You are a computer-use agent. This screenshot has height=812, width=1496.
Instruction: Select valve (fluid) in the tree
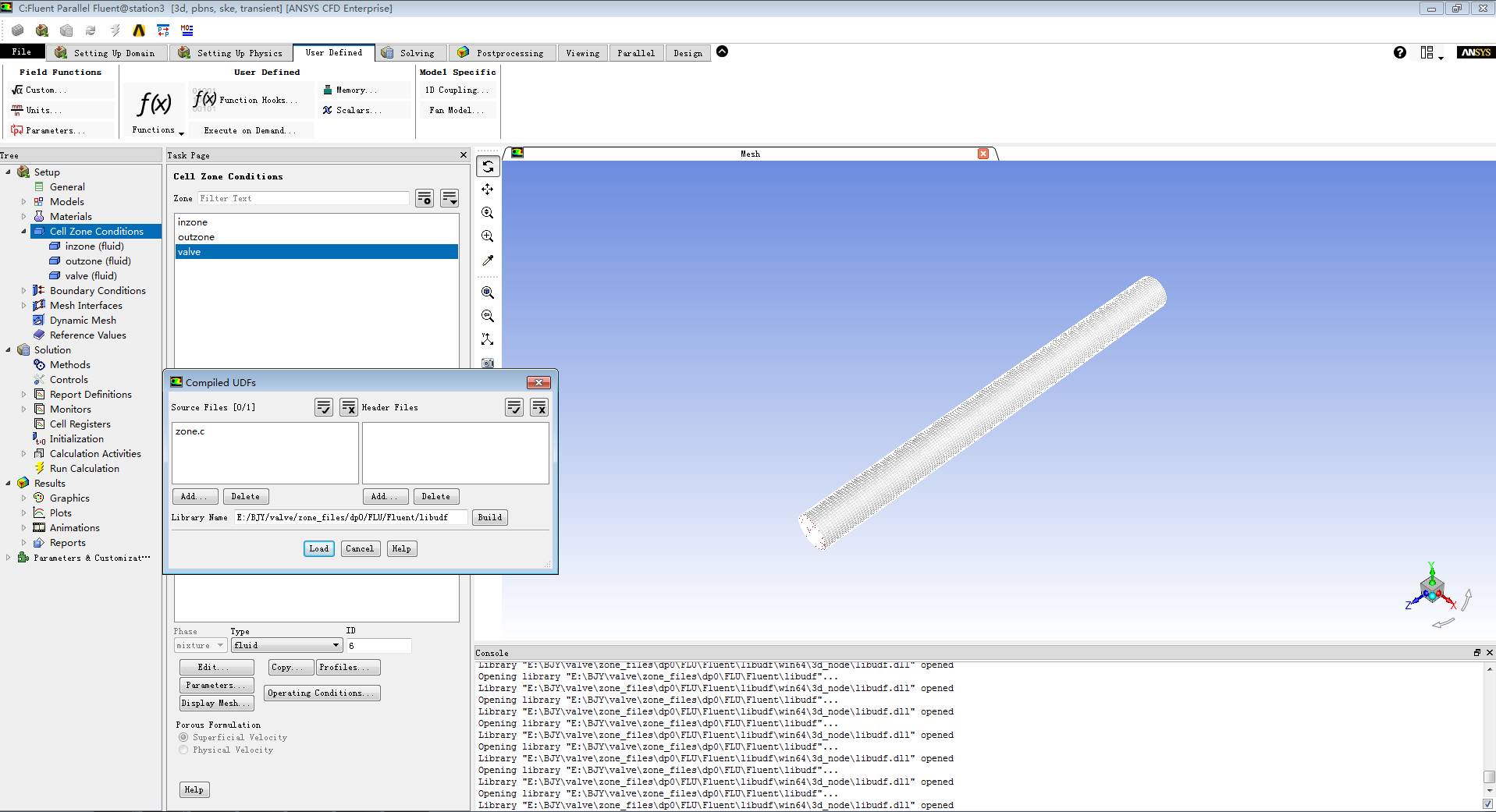(91, 276)
